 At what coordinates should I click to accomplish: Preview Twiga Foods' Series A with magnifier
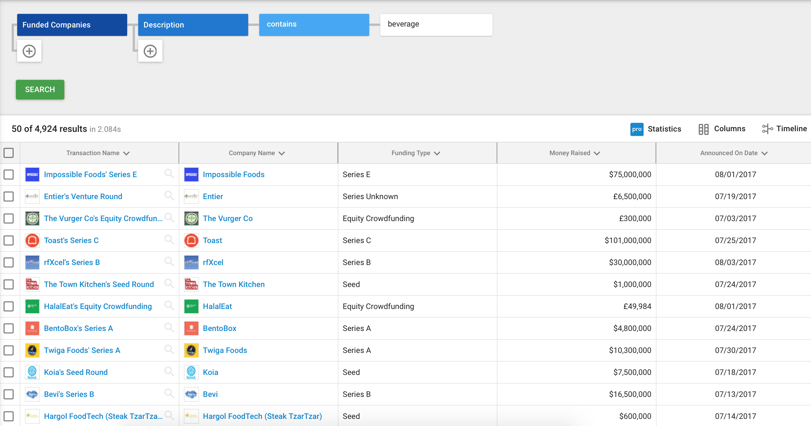click(169, 349)
